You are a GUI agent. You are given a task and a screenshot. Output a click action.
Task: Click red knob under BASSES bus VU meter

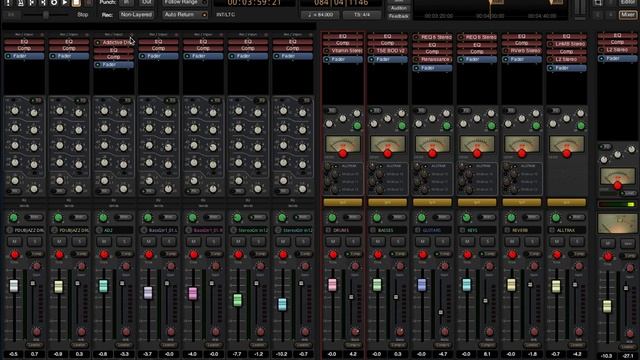388,154
